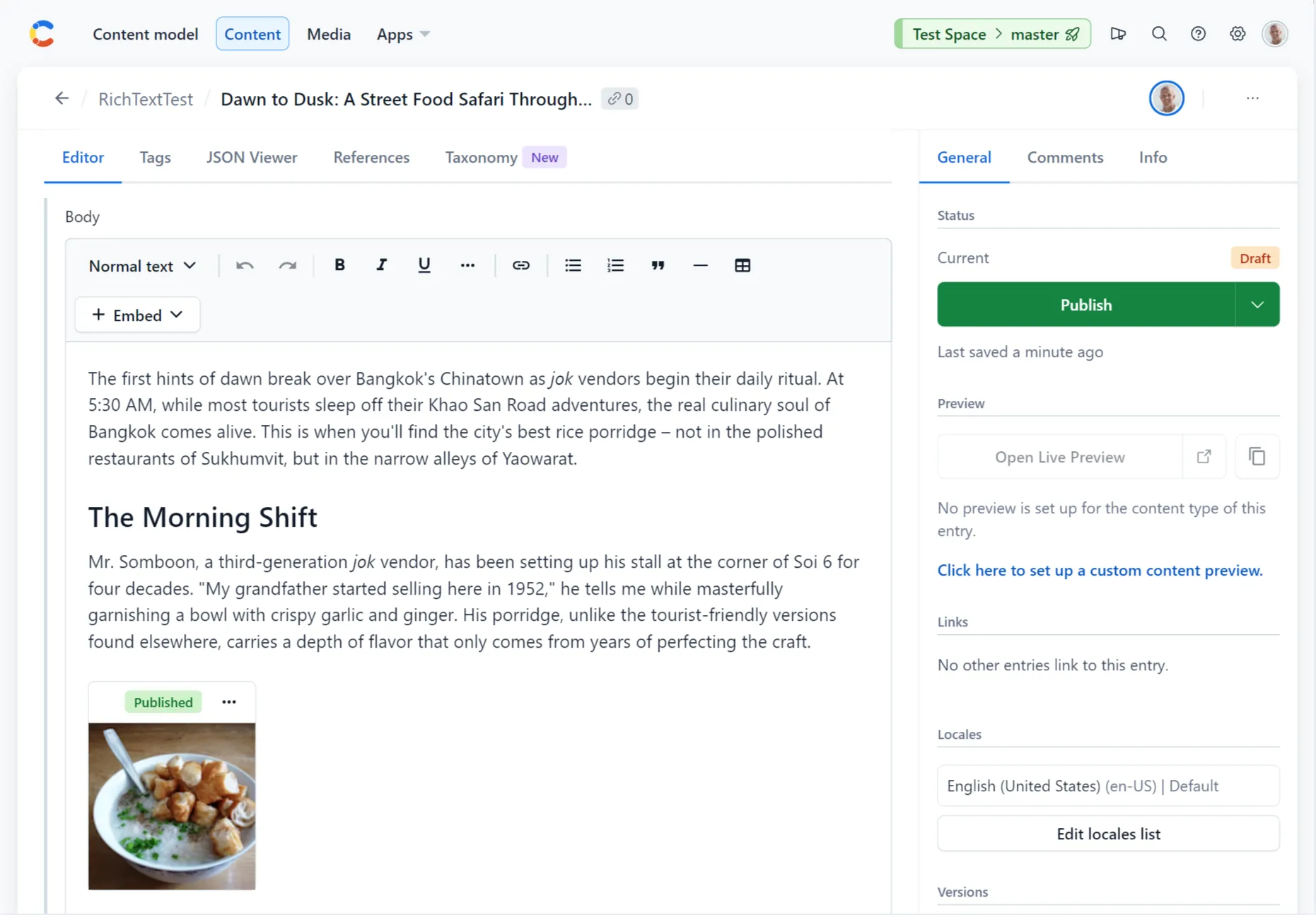
Task: Switch to the Tags tab
Action: coord(155,158)
